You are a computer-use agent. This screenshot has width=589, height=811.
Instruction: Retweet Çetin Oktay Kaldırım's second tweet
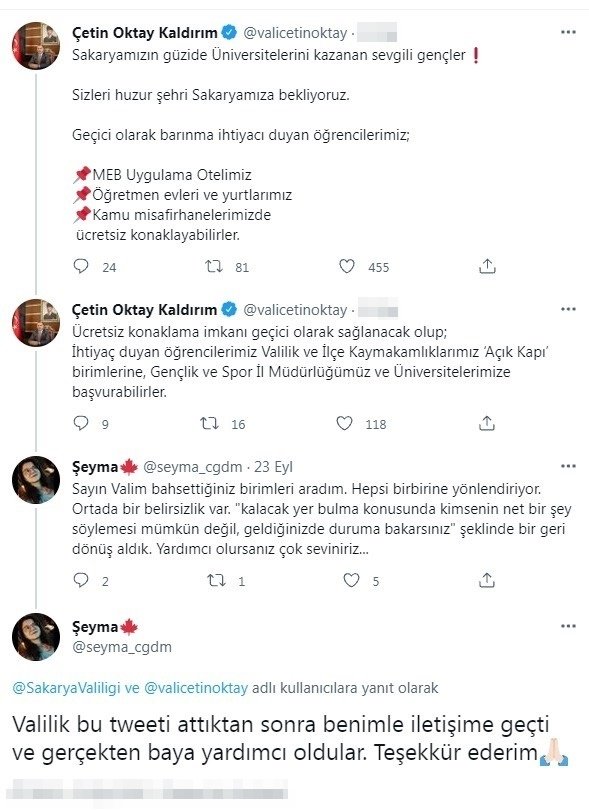click(211, 424)
